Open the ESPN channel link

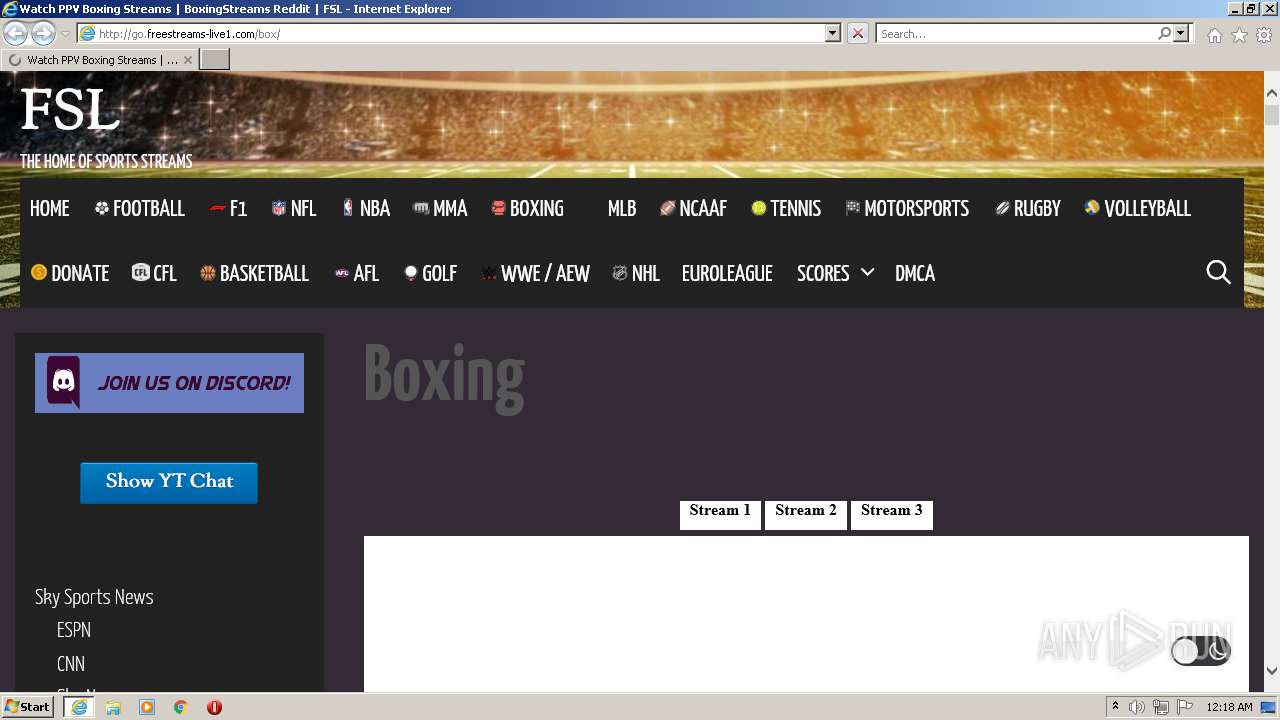coord(74,630)
